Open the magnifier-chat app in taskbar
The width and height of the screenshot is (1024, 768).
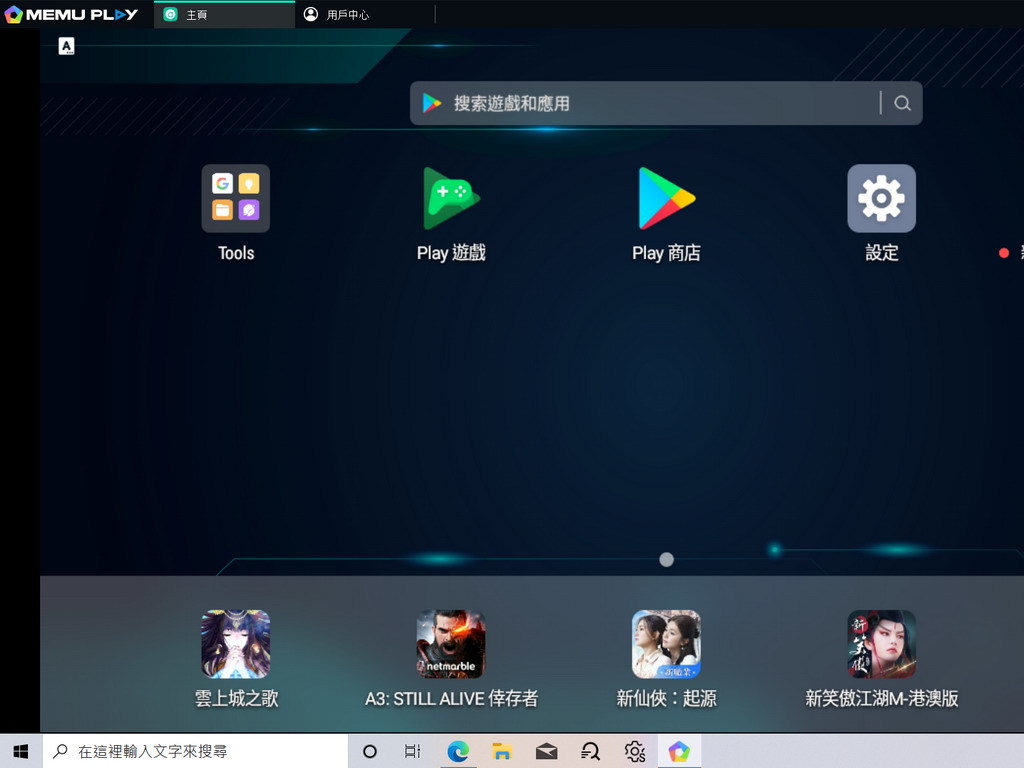click(x=590, y=752)
